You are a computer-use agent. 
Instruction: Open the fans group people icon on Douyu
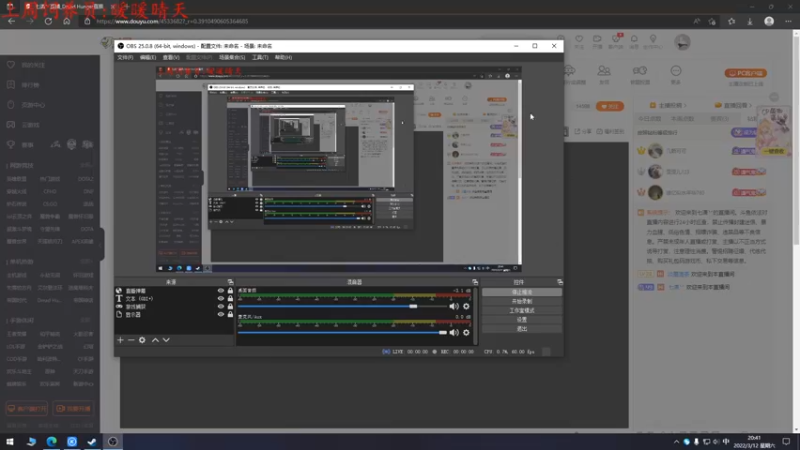(x=604, y=71)
